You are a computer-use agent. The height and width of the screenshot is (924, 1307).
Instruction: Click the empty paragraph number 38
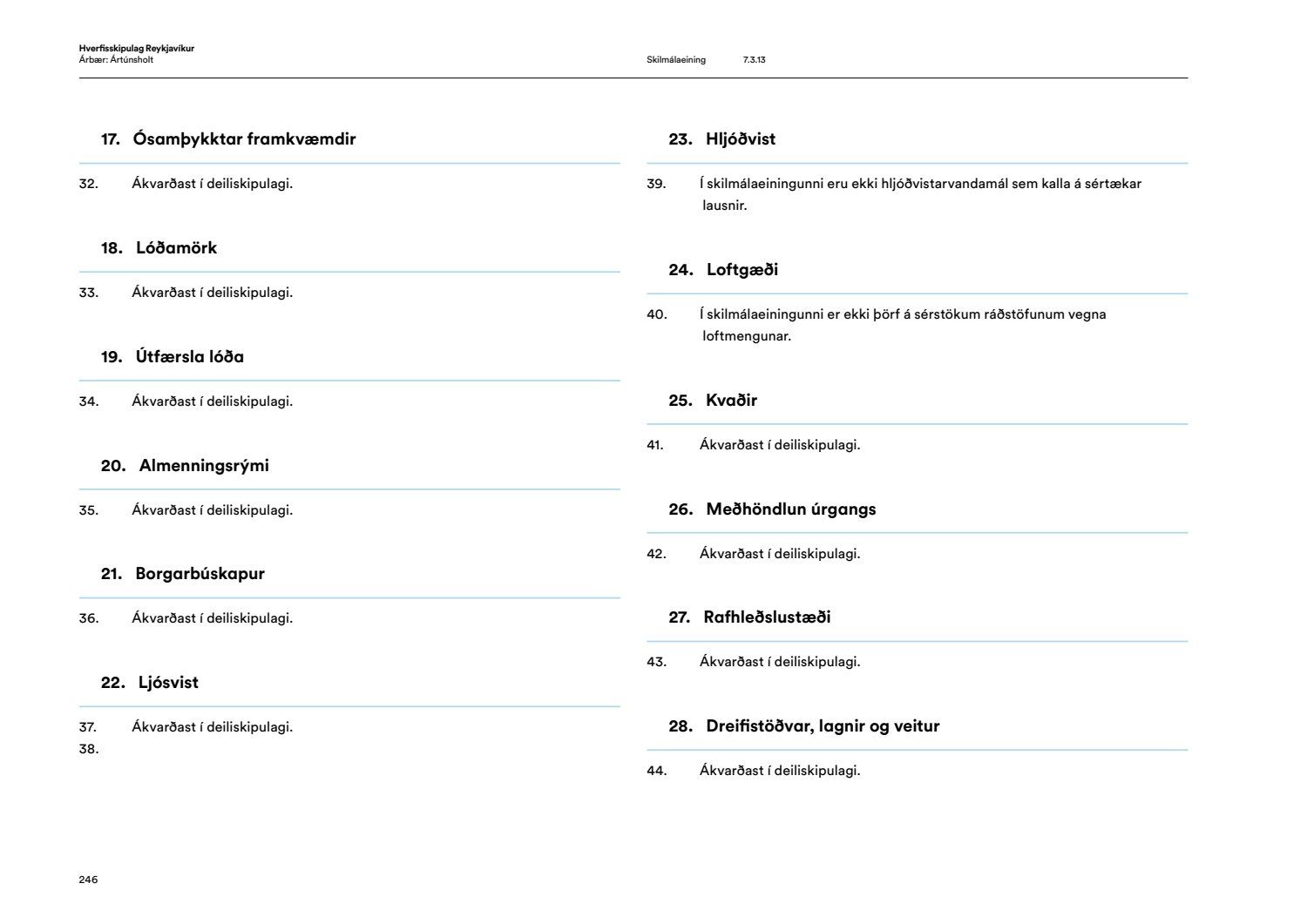(89, 749)
